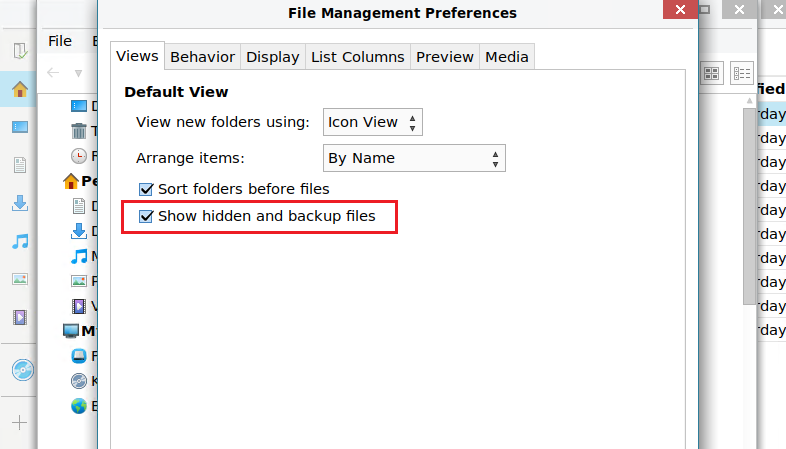Viewport: 786px width, 449px height.
Task: Open the Arrange items By Name dropdown
Action: (x=414, y=158)
